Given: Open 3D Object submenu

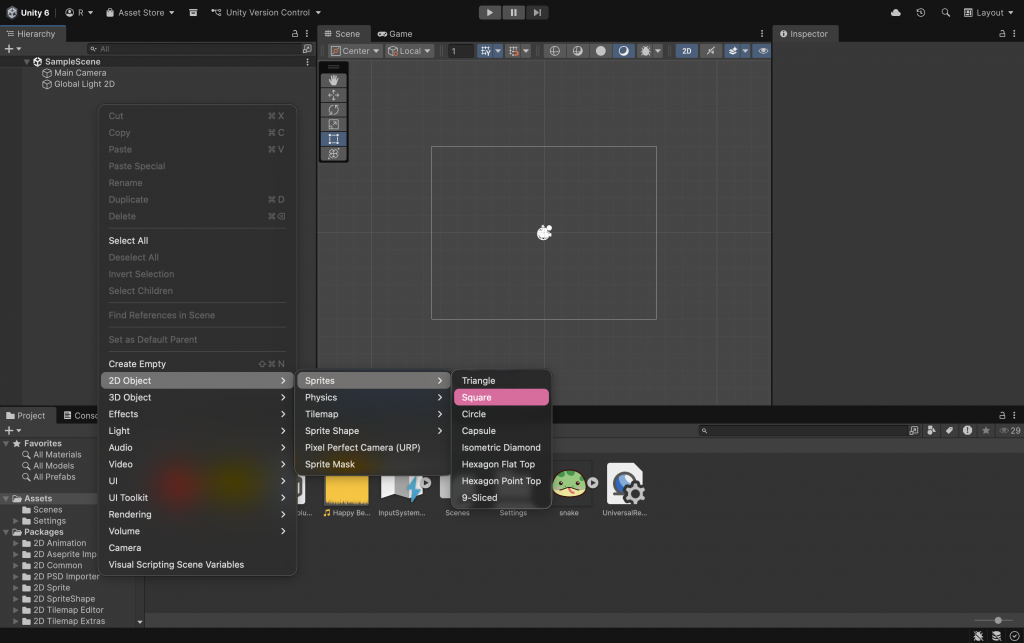Looking at the screenshot, I should click(x=197, y=397).
